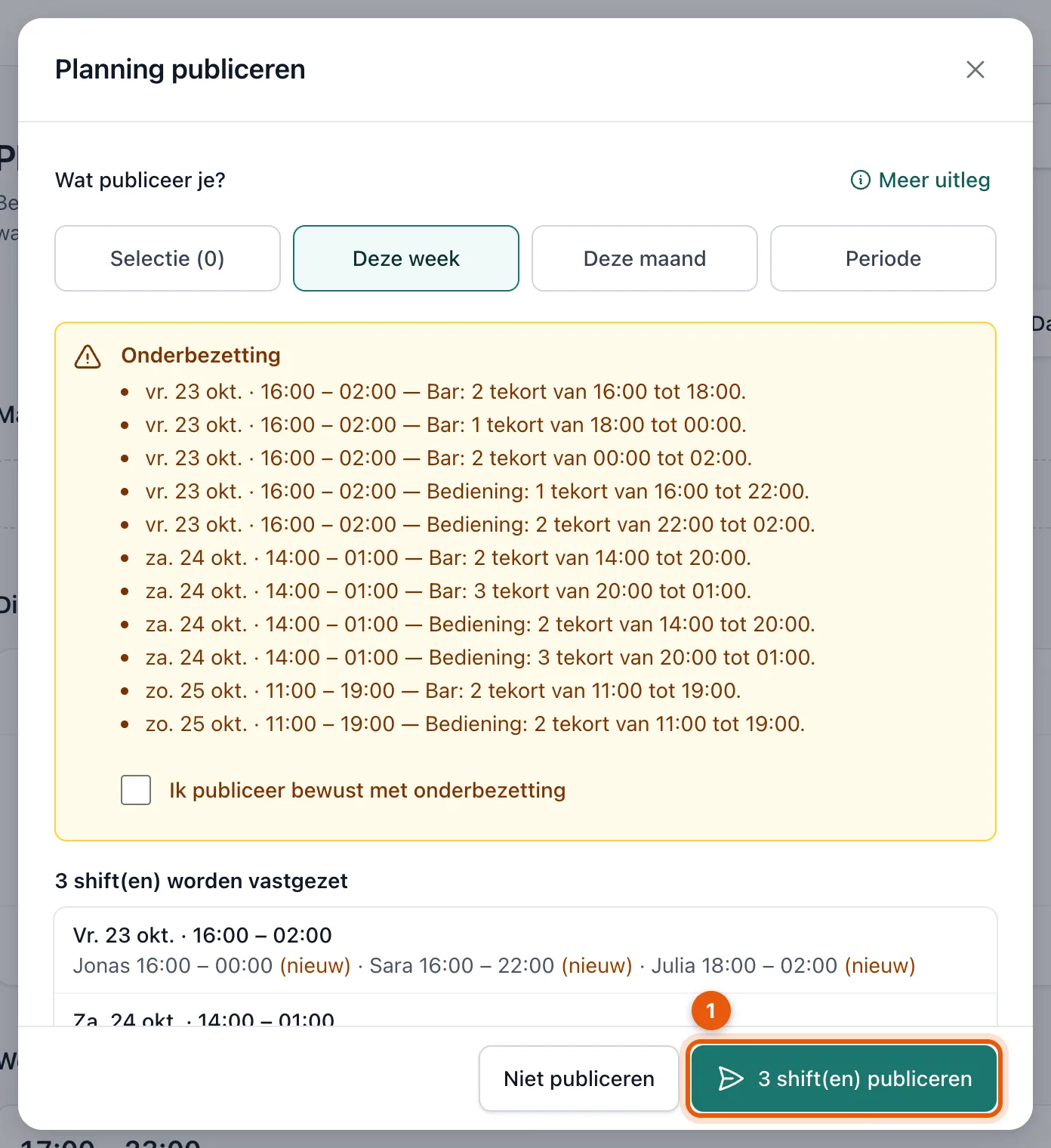Click Sara 16:00 – 22:00 (nieuw) entry

coord(501,965)
